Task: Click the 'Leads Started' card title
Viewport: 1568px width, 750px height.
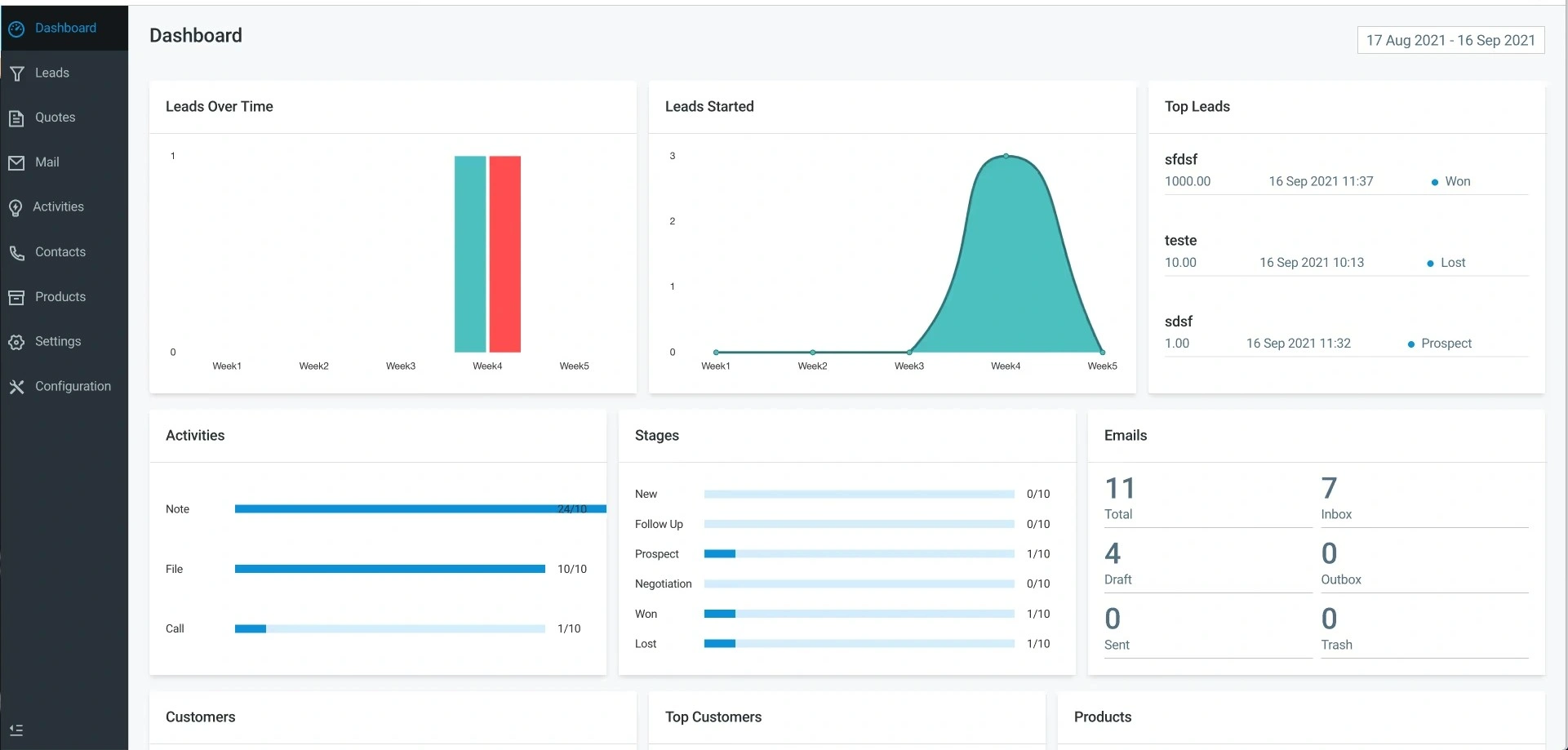Action: (709, 106)
